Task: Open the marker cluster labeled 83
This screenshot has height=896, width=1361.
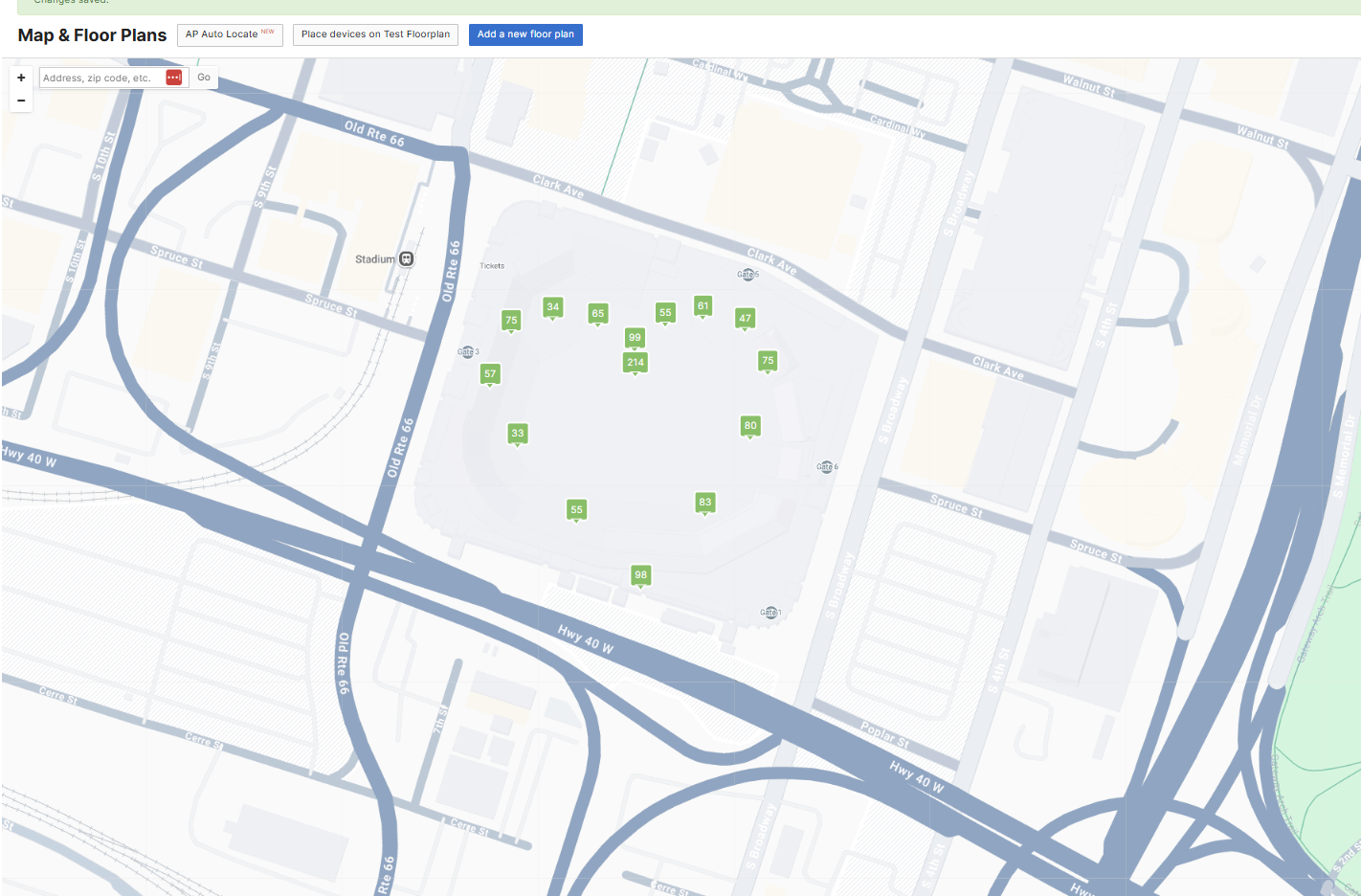Action: pos(704,502)
